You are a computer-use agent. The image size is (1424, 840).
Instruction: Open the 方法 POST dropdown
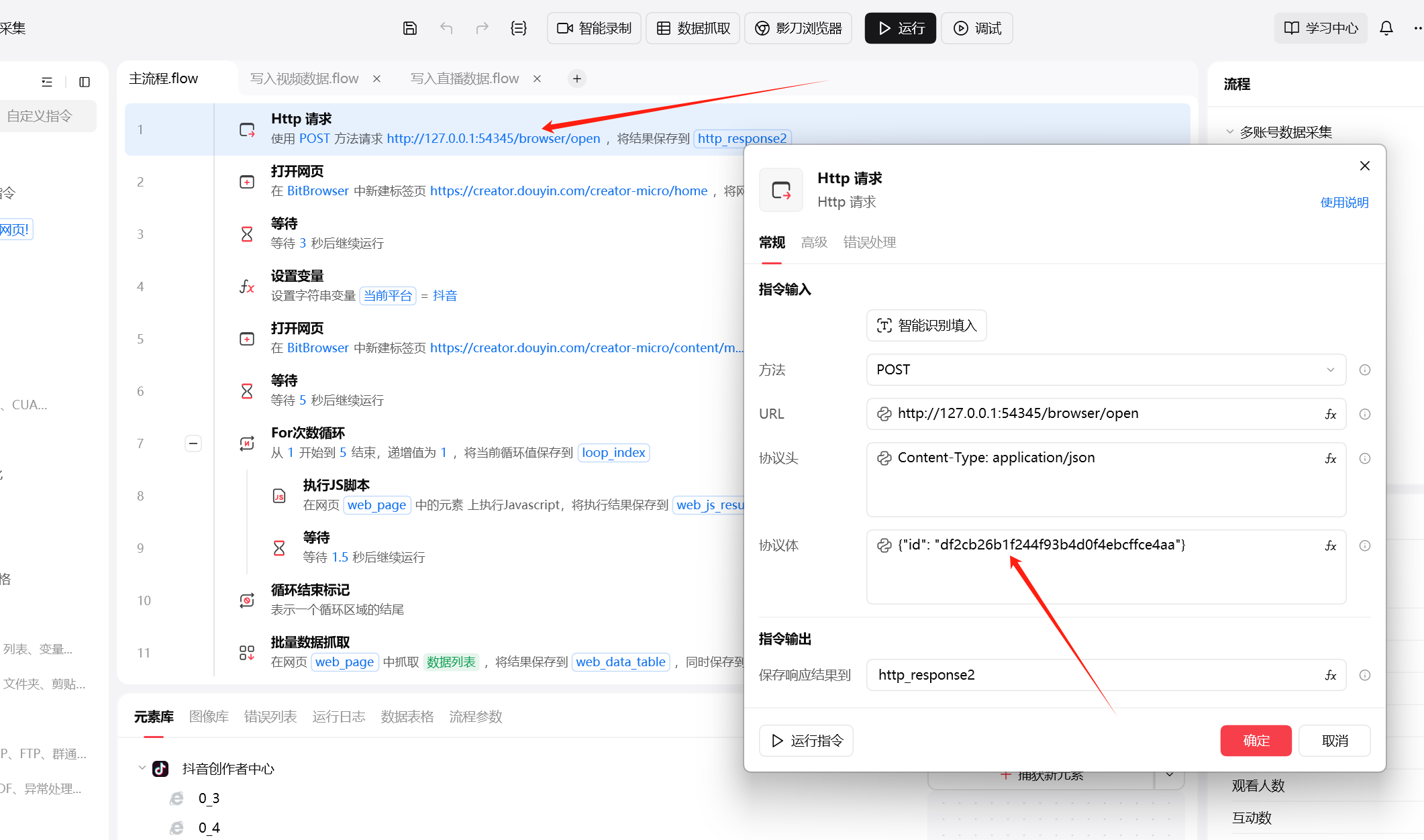pyautogui.click(x=1106, y=370)
